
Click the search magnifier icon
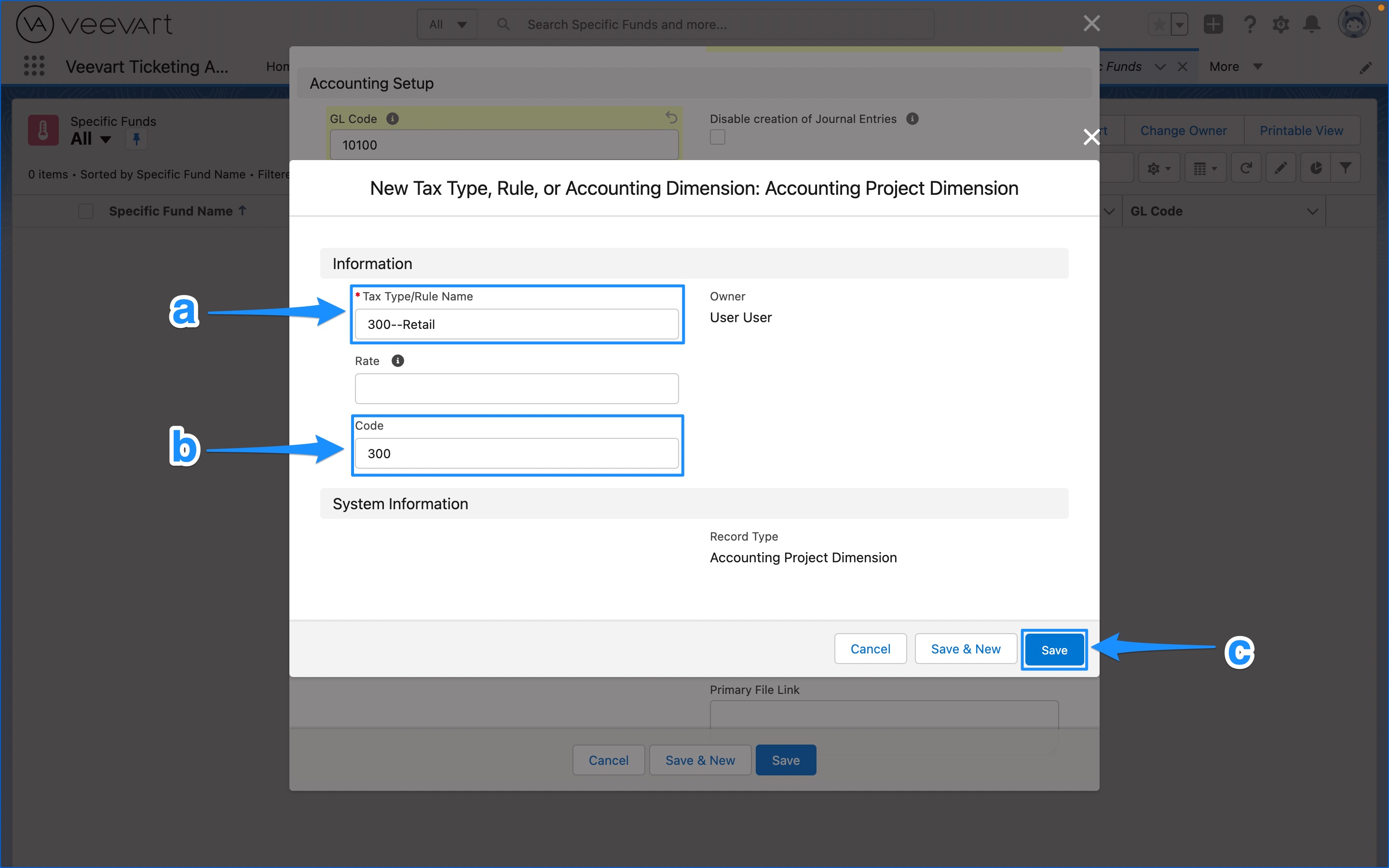click(503, 24)
